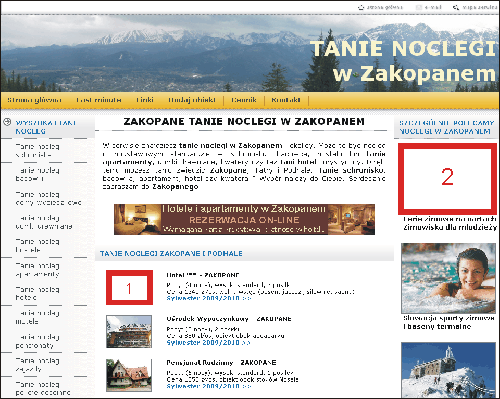Choose Tanie noclegi schroniska in the sidebar

pos(37,151)
